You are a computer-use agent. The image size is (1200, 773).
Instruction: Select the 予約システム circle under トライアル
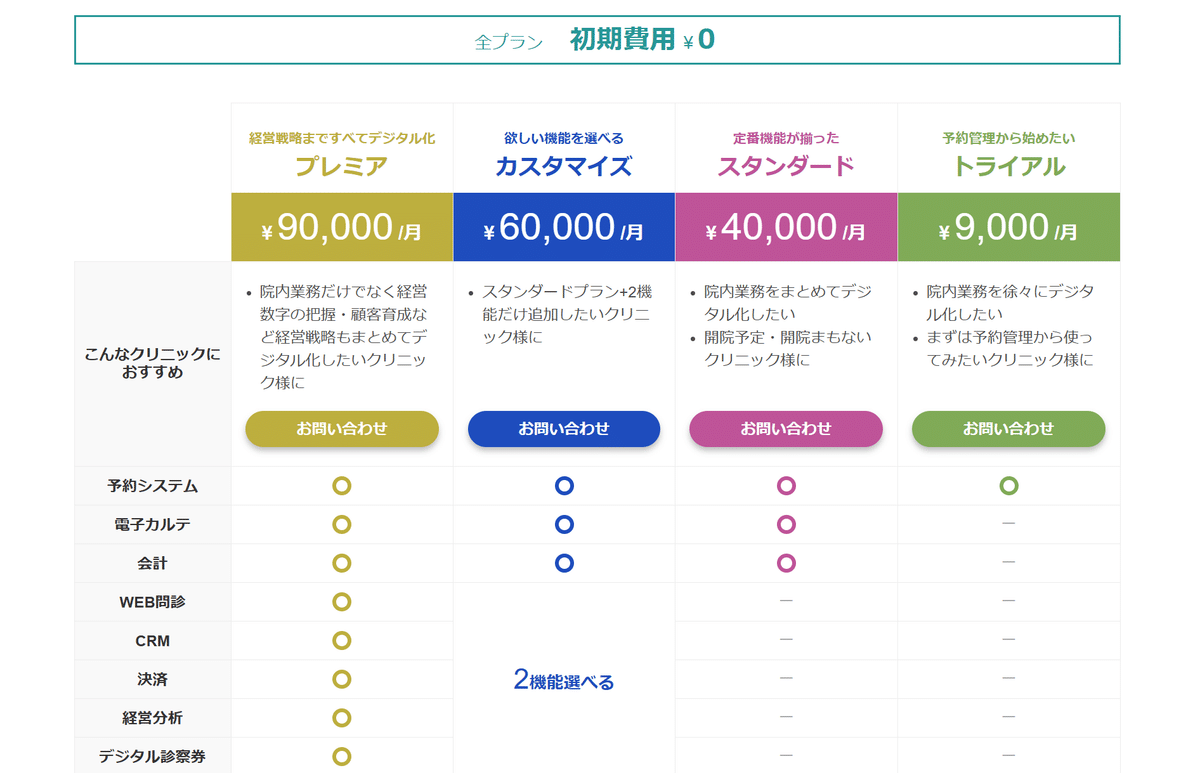point(1008,486)
